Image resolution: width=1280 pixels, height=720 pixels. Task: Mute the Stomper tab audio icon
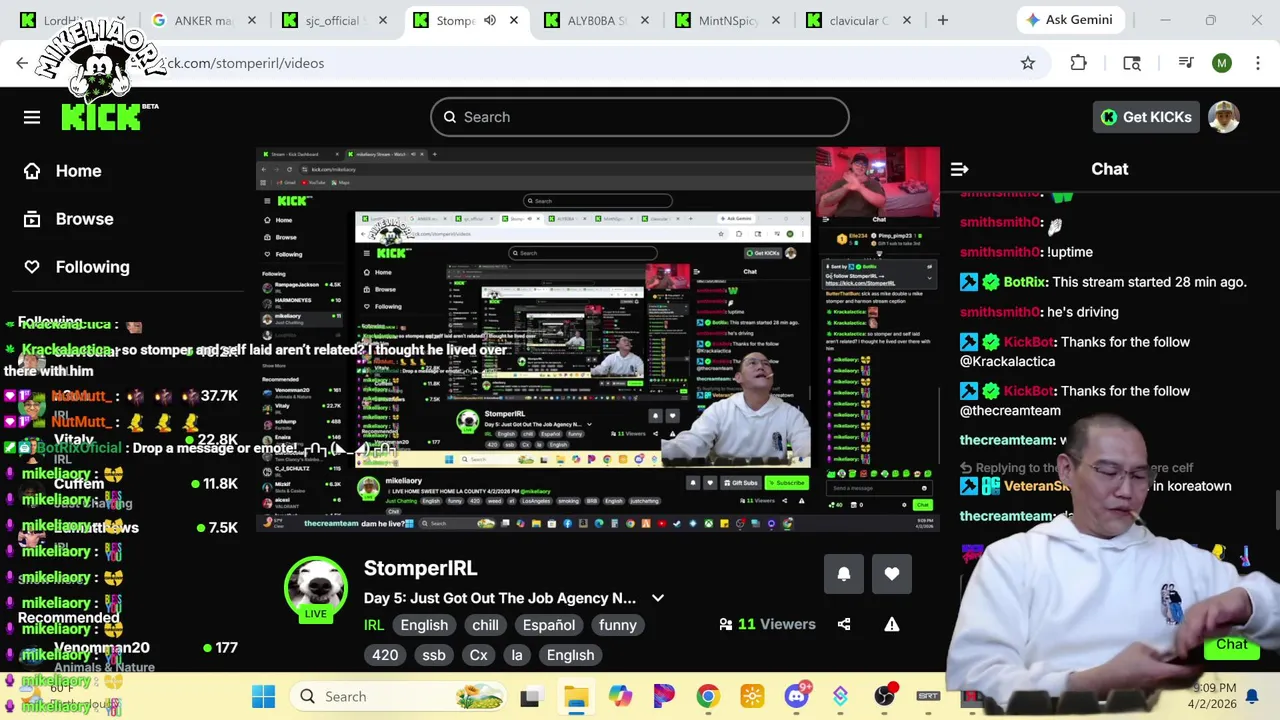coord(490,20)
